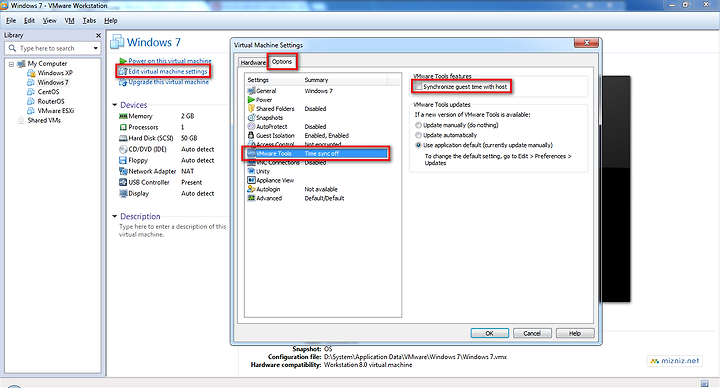Close the Library panel
This screenshot has width=720, height=388.
(x=98, y=35)
